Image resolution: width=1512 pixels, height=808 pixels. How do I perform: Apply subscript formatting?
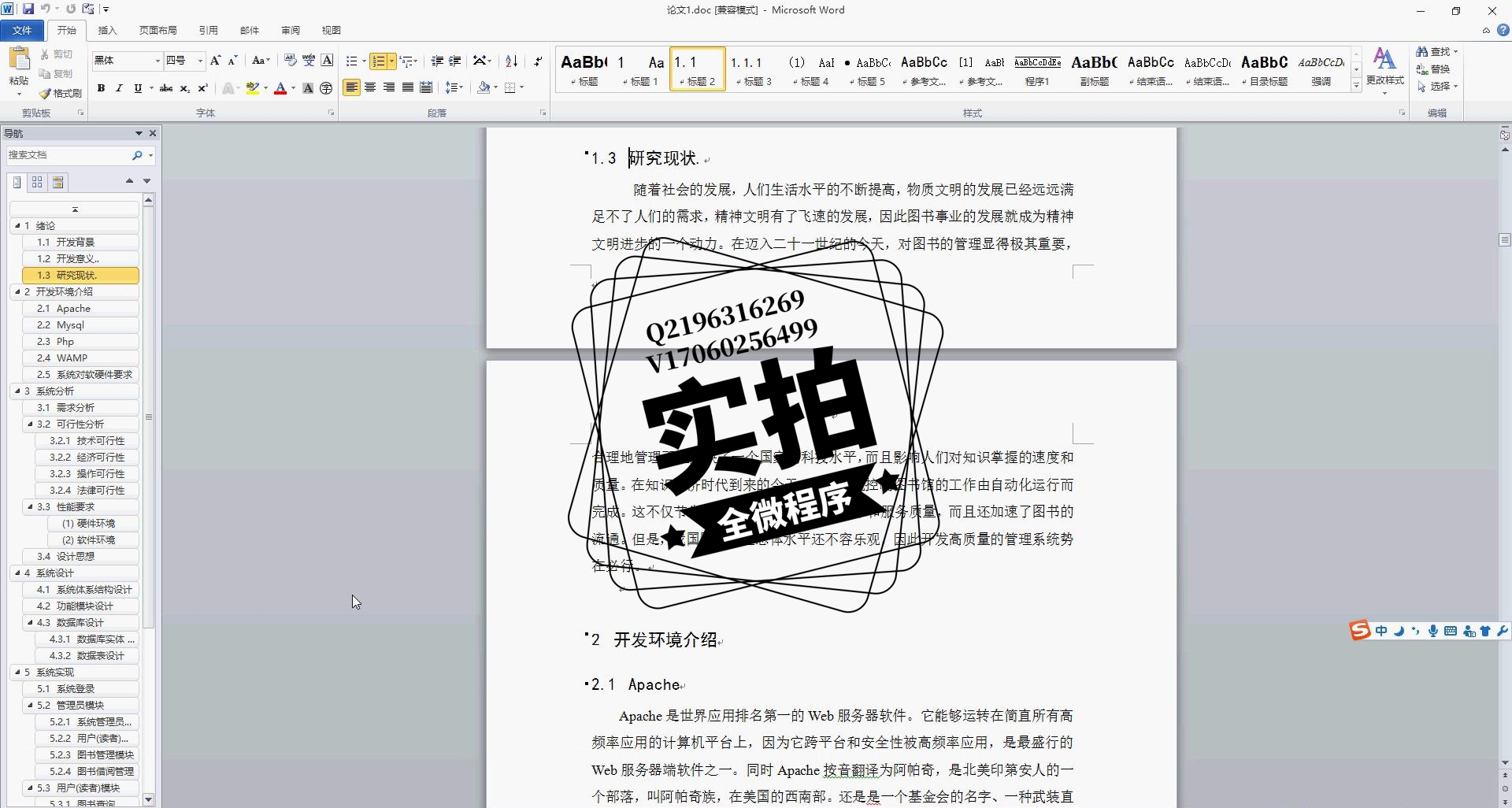pos(184,88)
